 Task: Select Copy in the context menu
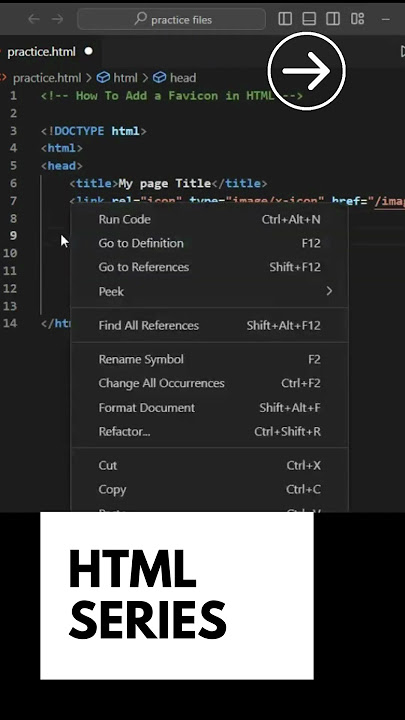click(209, 489)
